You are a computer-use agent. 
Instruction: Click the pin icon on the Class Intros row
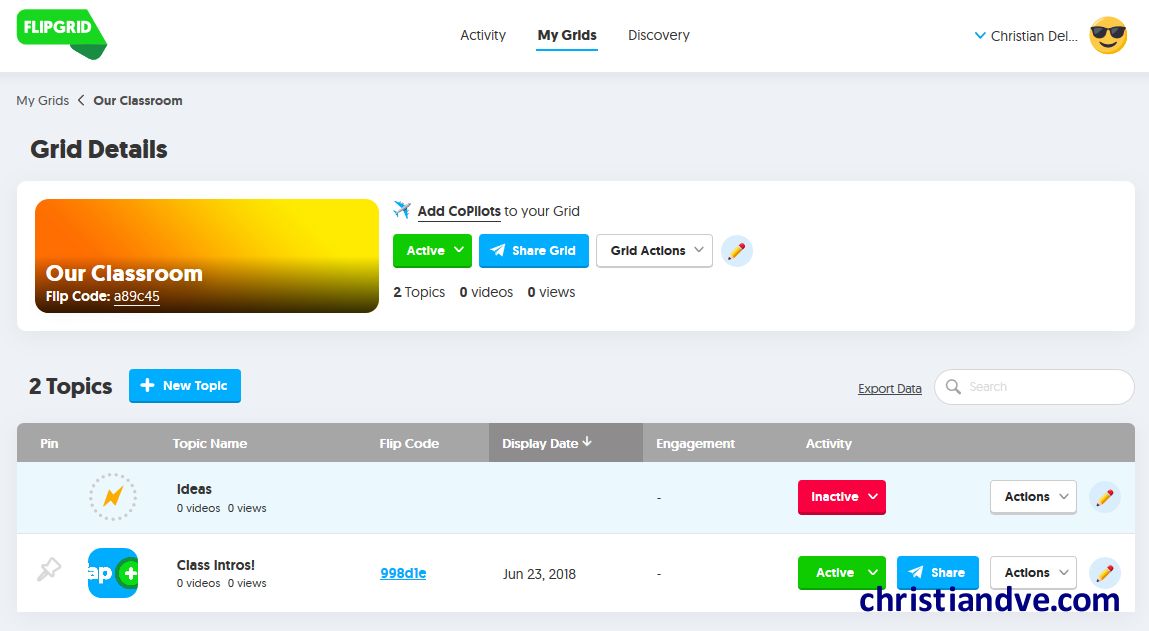coord(48,571)
